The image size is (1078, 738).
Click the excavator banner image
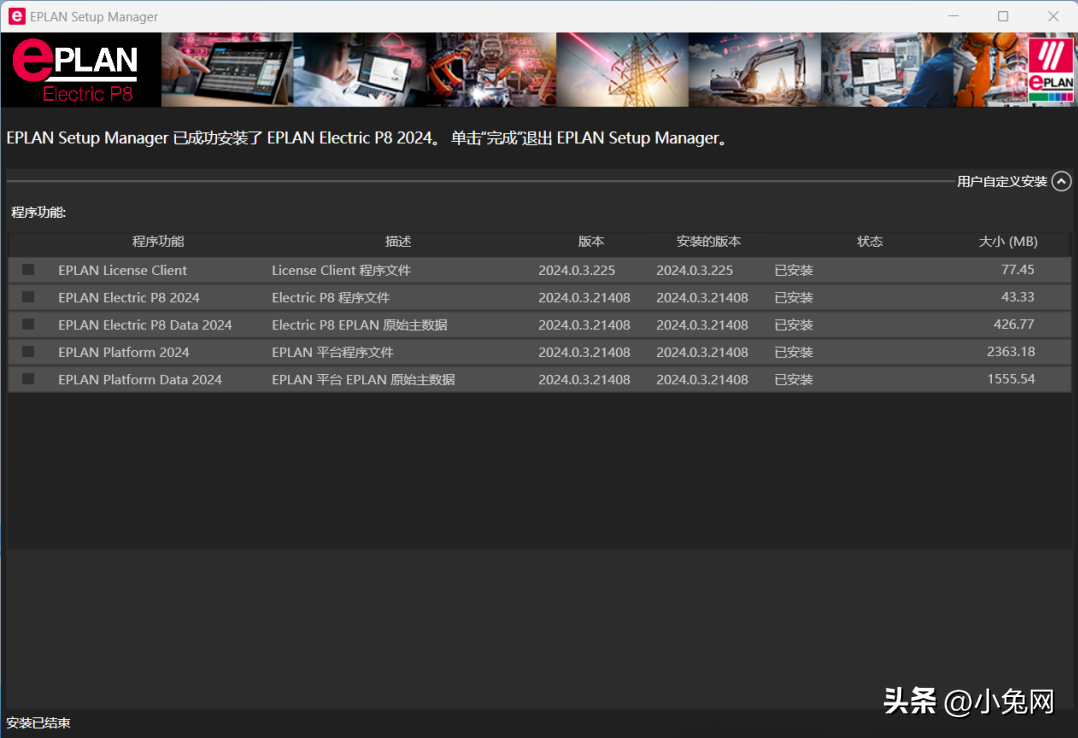[753, 70]
